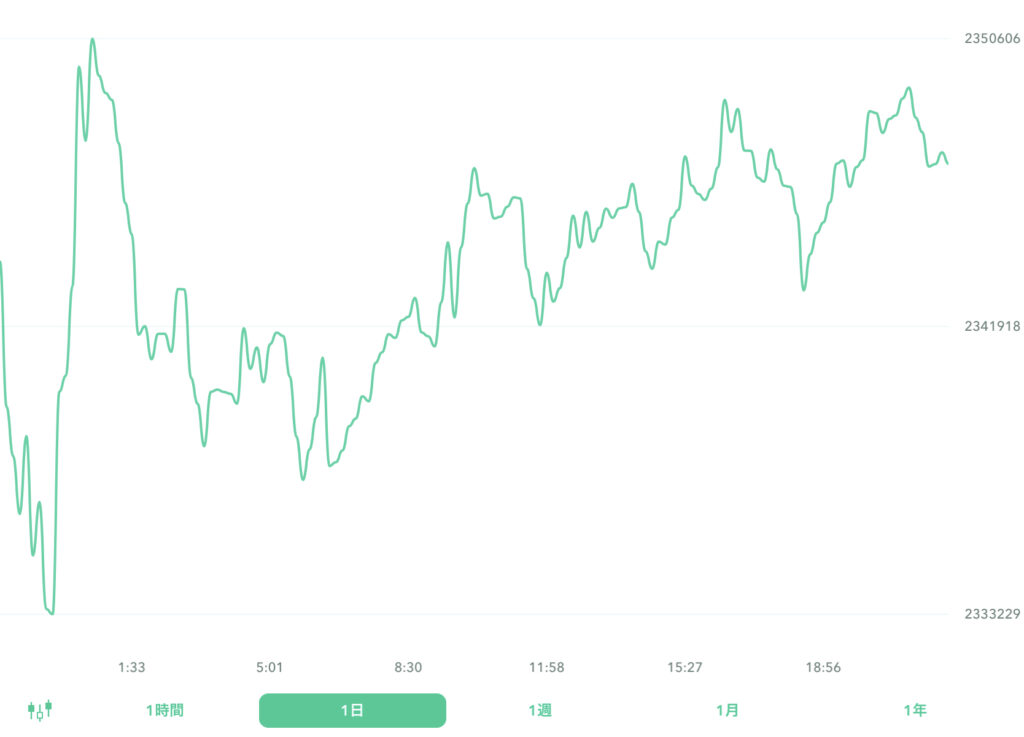
Task: Select the highlighted 1日 range button
Action: click(x=352, y=711)
